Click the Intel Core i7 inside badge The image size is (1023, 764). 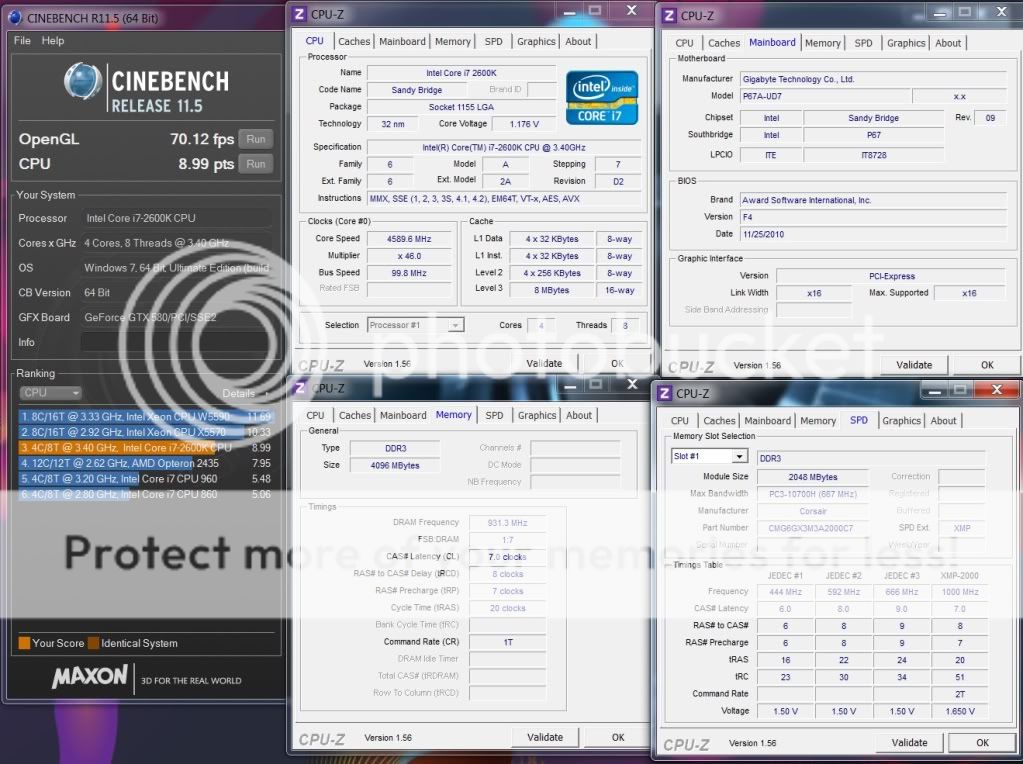tap(602, 98)
